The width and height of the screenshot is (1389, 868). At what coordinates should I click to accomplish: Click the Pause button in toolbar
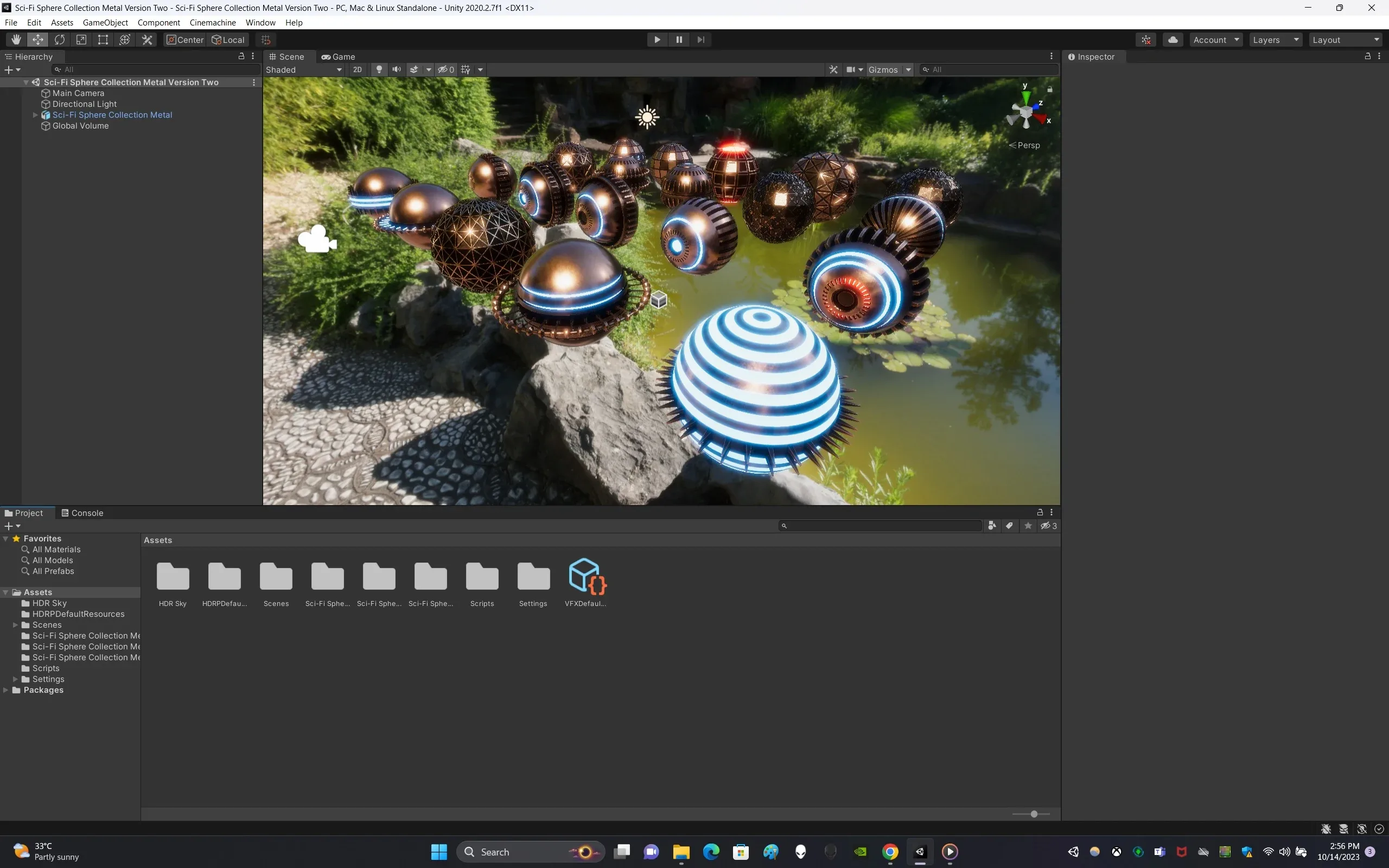coord(678,39)
